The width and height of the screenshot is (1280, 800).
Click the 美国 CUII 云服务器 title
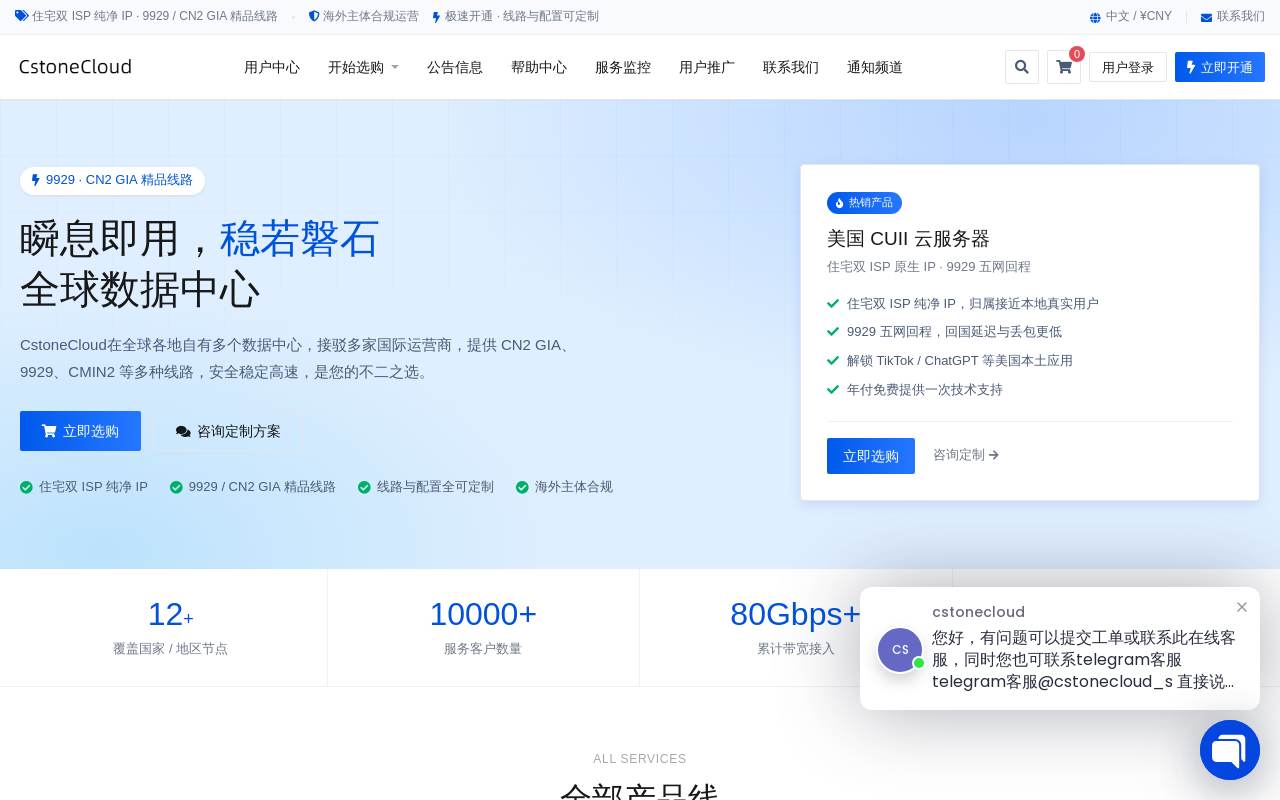tap(908, 238)
